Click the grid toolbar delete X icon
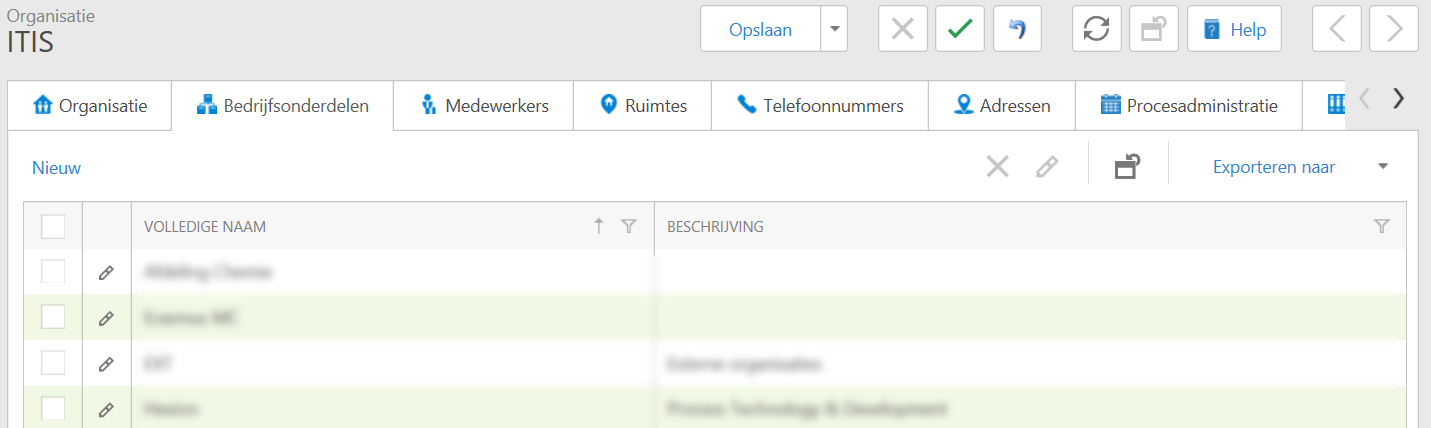This screenshot has width=1431, height=428. [997, 167]
